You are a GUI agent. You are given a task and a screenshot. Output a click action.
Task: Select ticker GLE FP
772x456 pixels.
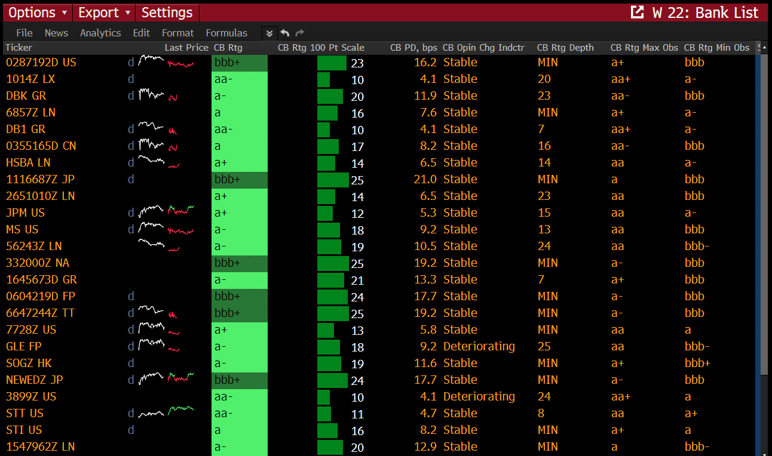pyautogui.click(x=24, y=347)
